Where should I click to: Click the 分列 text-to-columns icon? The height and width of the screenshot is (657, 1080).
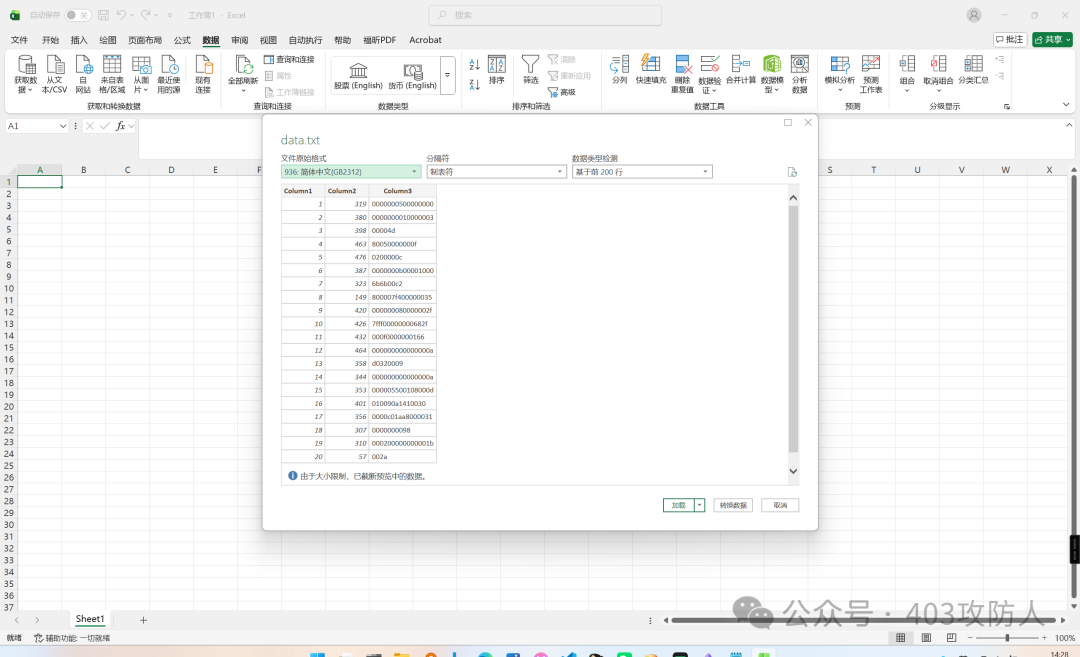[x=619, y=66]
